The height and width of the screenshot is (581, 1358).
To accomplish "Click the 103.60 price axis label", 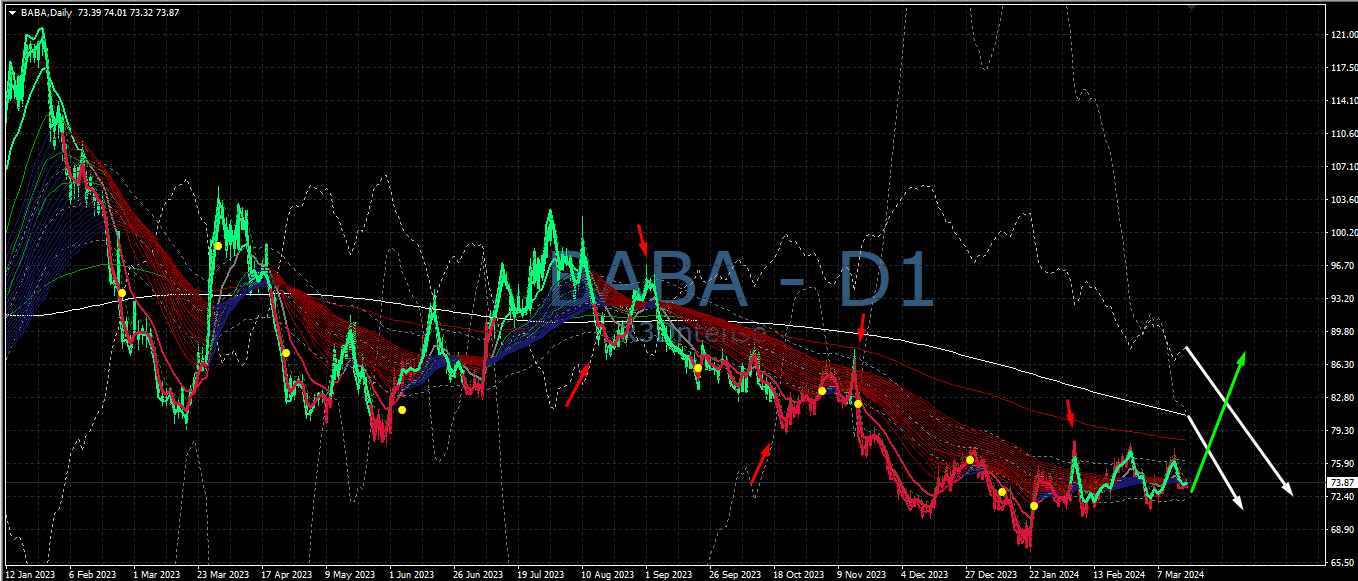I will 1343,200.
